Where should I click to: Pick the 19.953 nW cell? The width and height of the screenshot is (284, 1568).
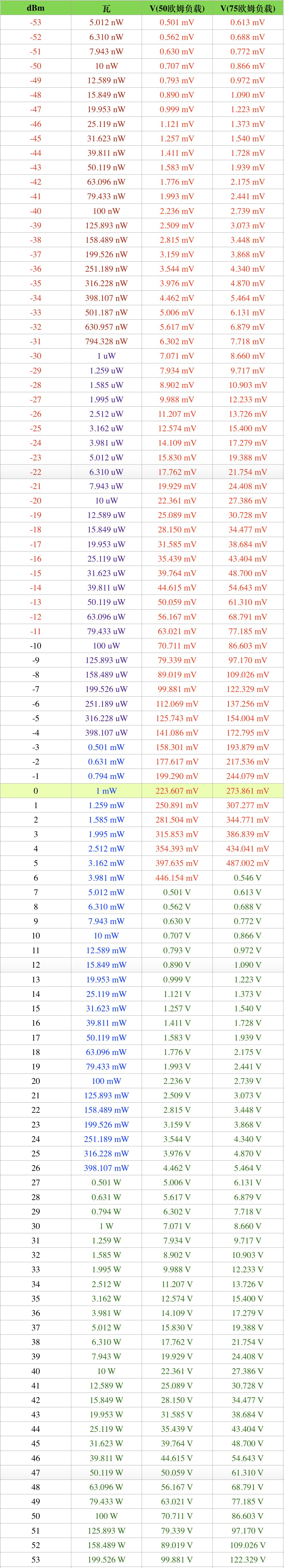[106, 110]
